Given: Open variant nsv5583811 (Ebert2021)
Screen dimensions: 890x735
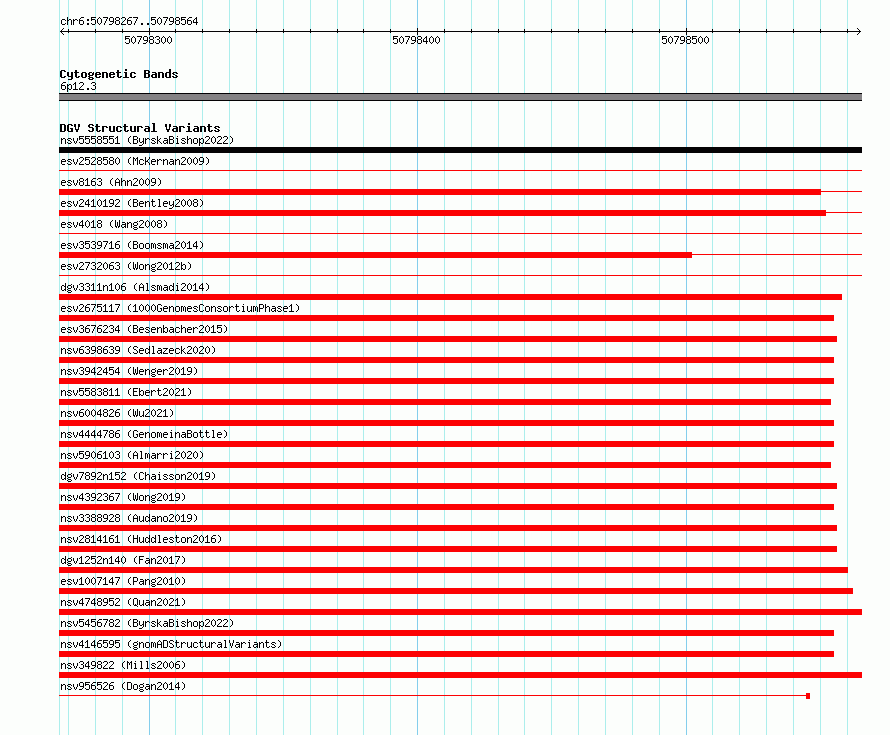Looking at the screenshot, I should (x=126, y=392).
